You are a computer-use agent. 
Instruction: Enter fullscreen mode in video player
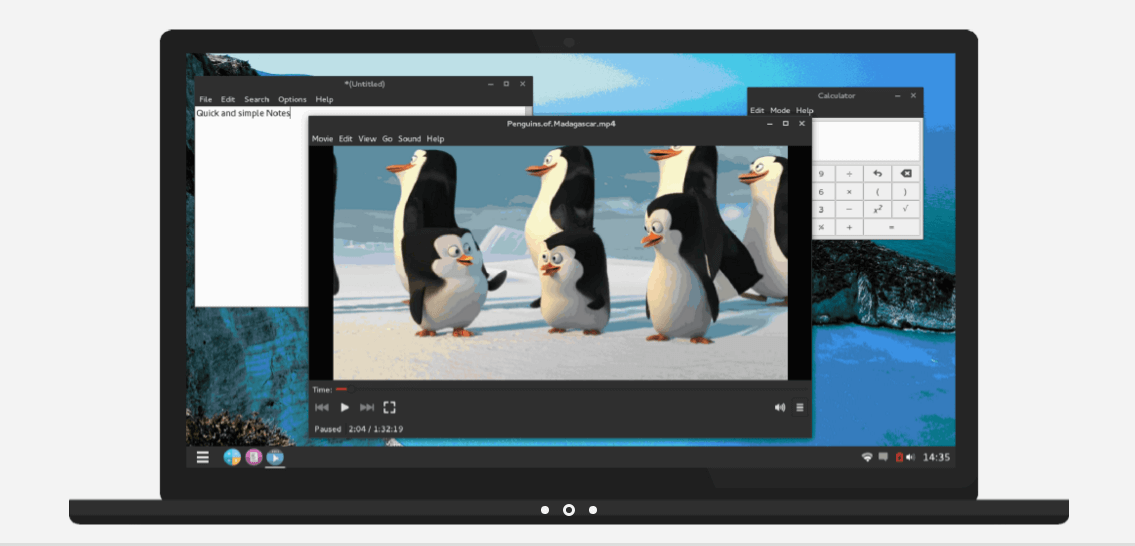click(389, 408)
